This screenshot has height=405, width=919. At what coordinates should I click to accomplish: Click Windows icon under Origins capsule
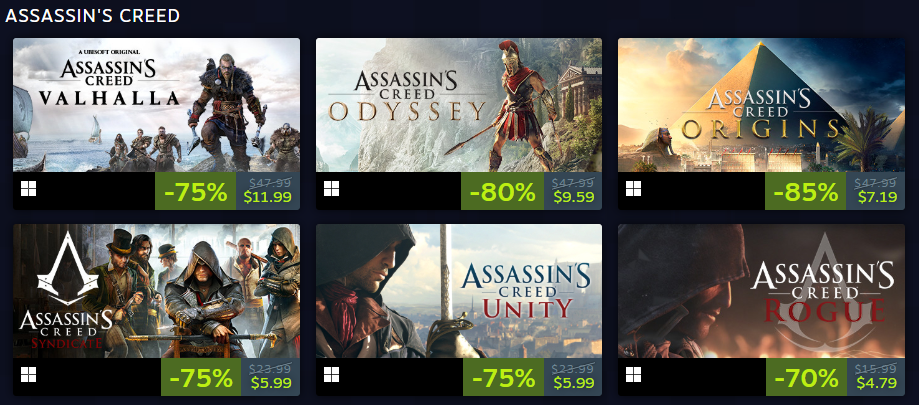tap(633, 189)
